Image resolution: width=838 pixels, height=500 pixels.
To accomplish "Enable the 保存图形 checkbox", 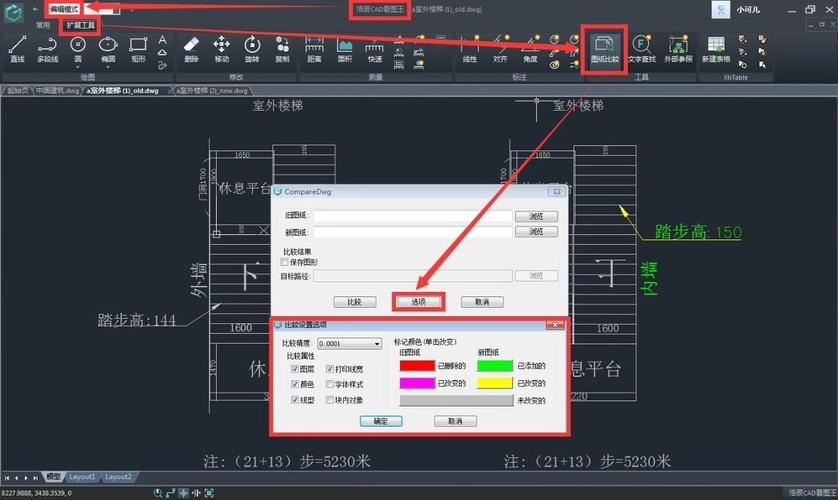I will pos(284,262).
